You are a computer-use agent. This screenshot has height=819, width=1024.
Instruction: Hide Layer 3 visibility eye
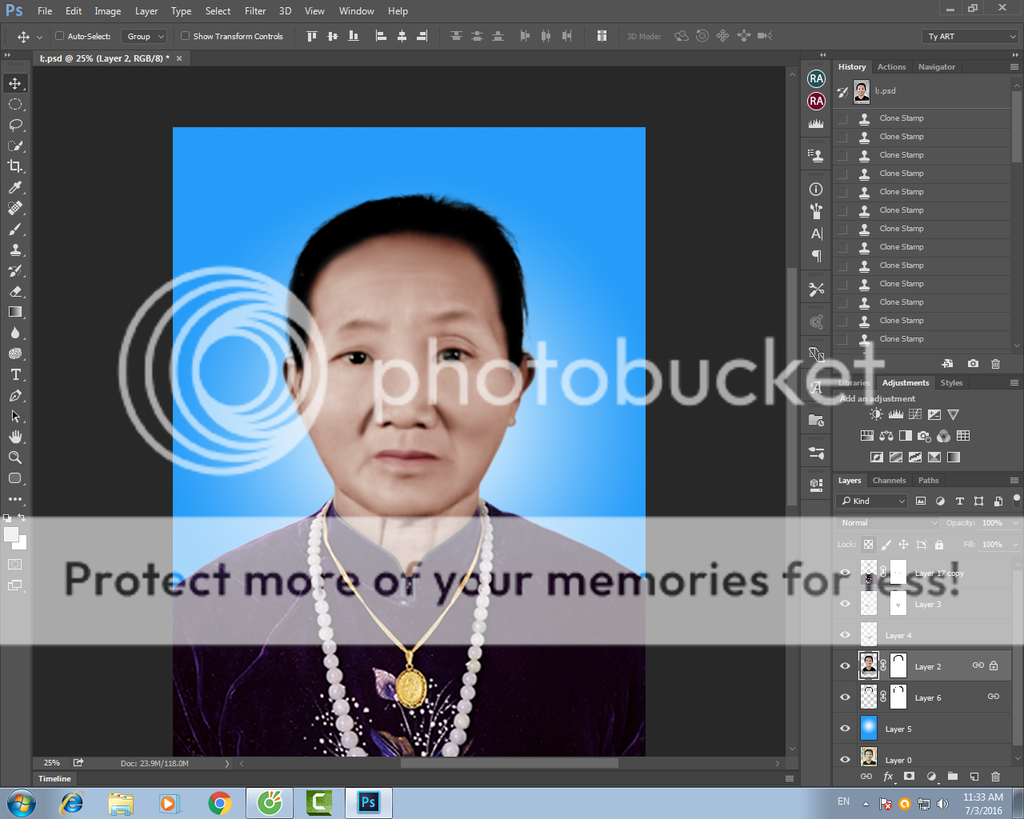pos(845,604)
